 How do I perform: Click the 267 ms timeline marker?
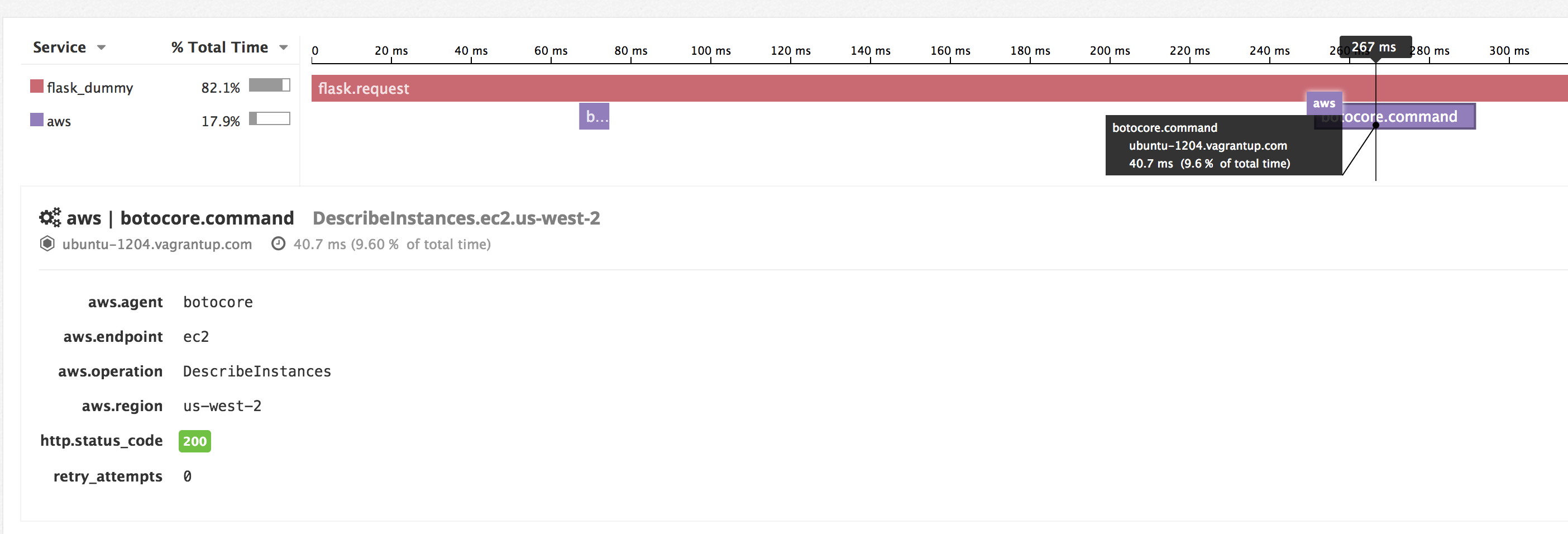pos(1375,47)
